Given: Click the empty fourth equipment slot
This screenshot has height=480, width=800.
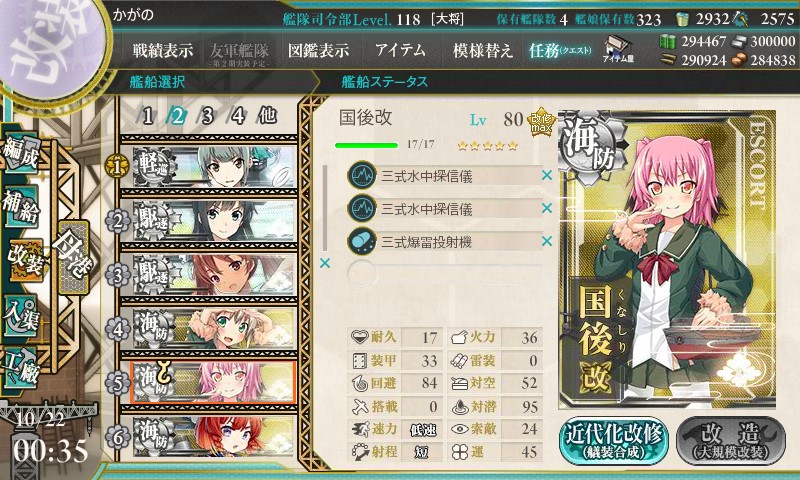Looking at the screenshot, I should pos(444,274).
